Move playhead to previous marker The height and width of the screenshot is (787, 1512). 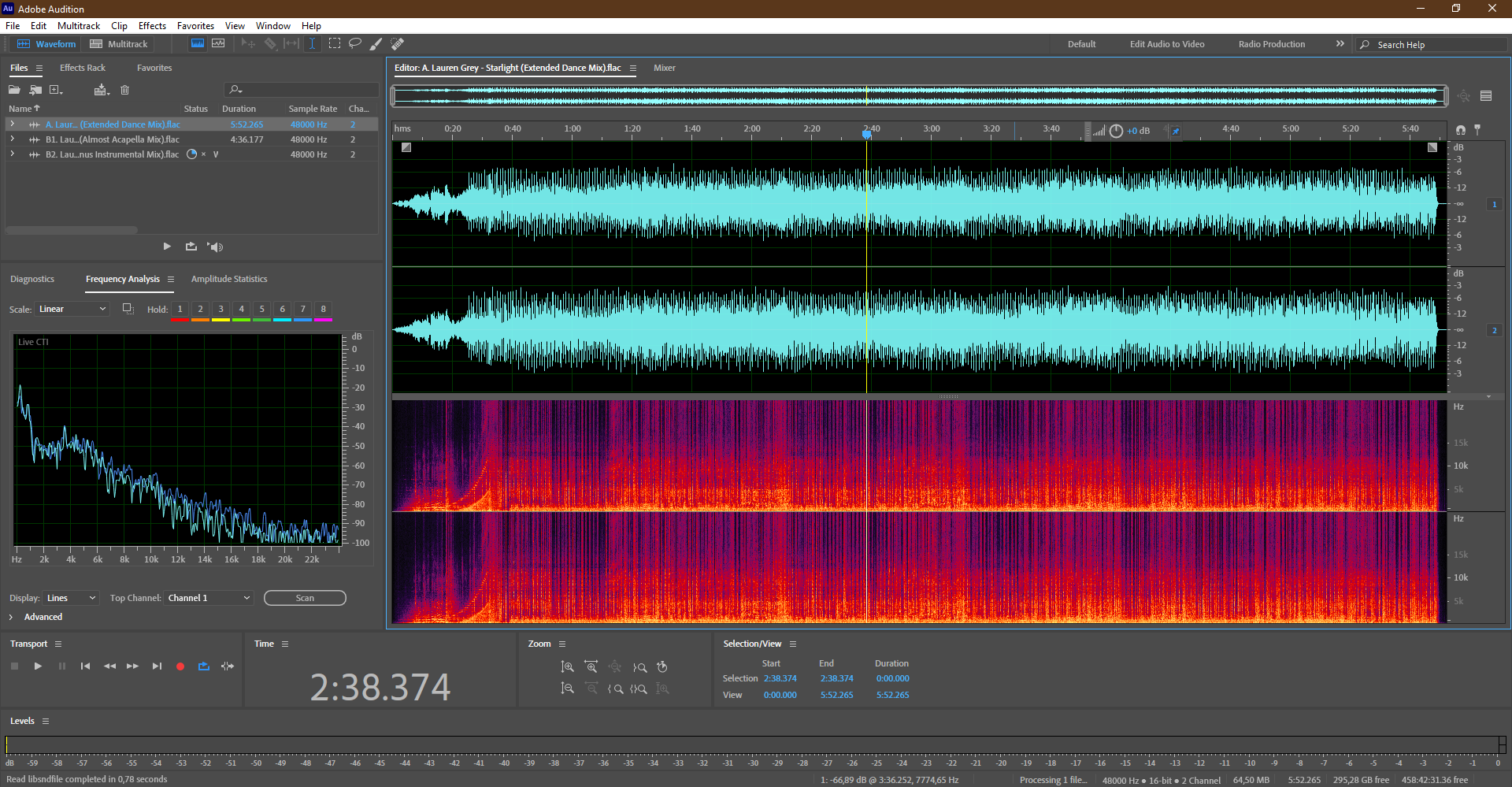[x=85, y=666]
